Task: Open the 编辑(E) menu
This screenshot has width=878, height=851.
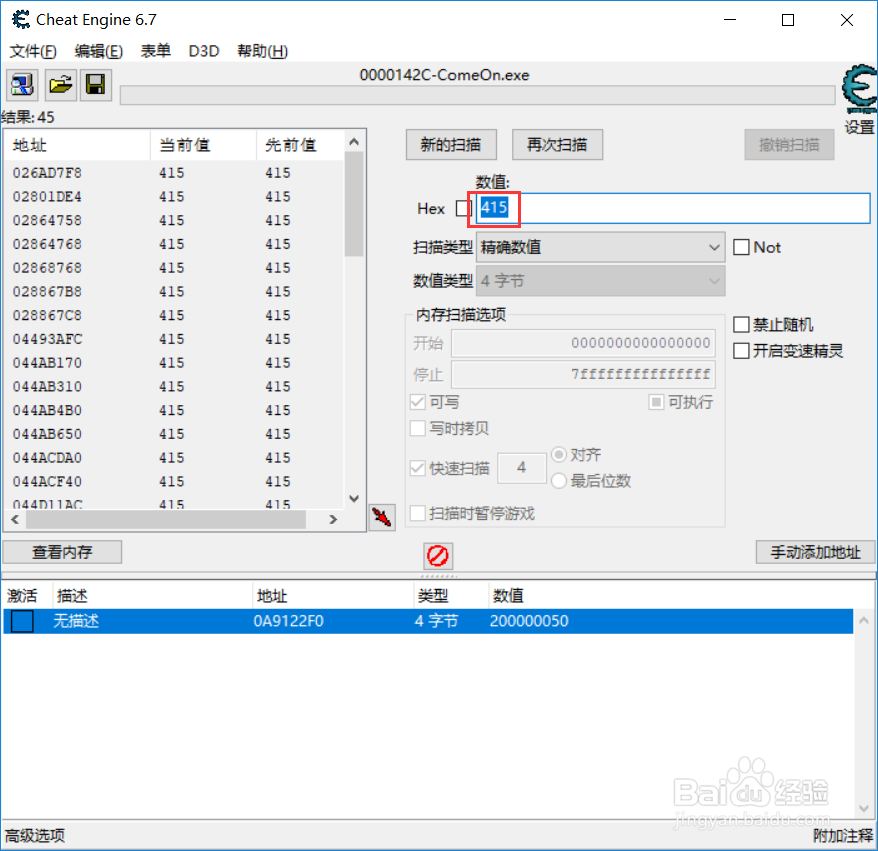Action: pyautogui.click(x=99, y=51)
